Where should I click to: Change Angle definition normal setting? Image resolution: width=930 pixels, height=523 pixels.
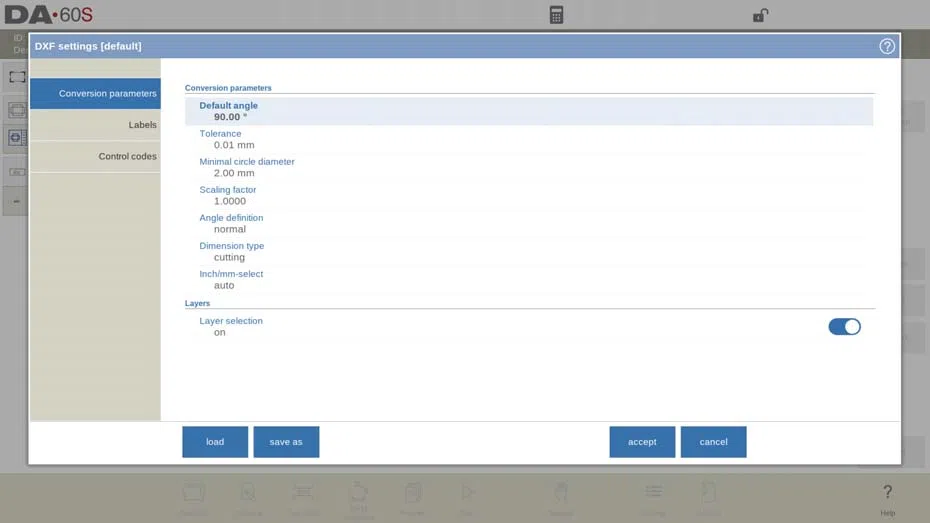[x=528, y=224]
